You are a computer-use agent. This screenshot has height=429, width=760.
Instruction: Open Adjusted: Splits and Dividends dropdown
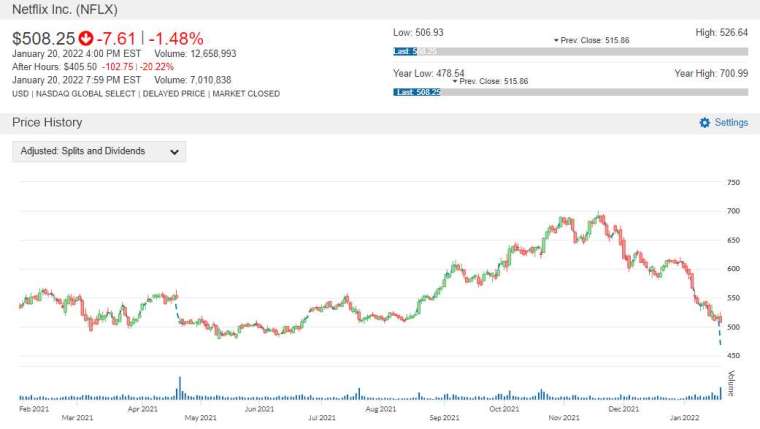(x=99, y=151)
